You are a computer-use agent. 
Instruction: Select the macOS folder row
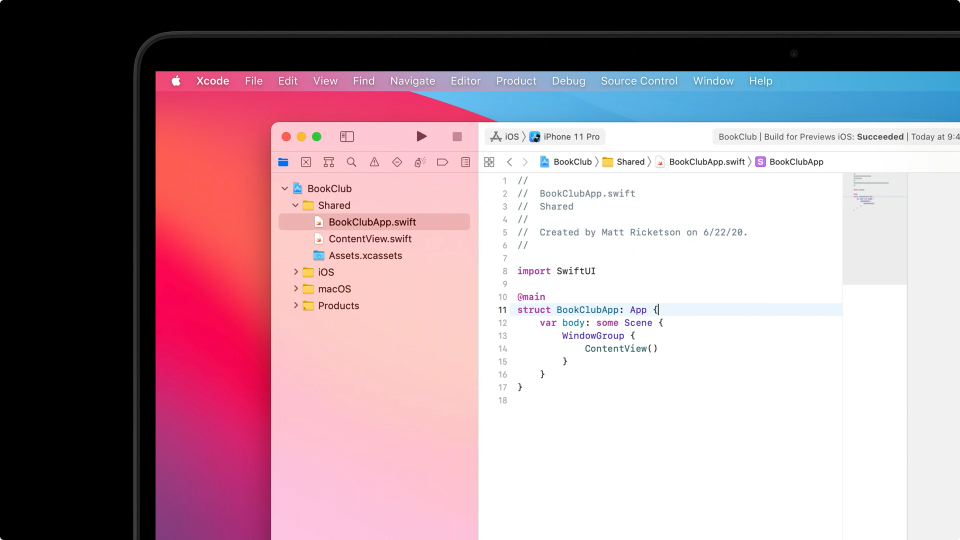point(375,288)
